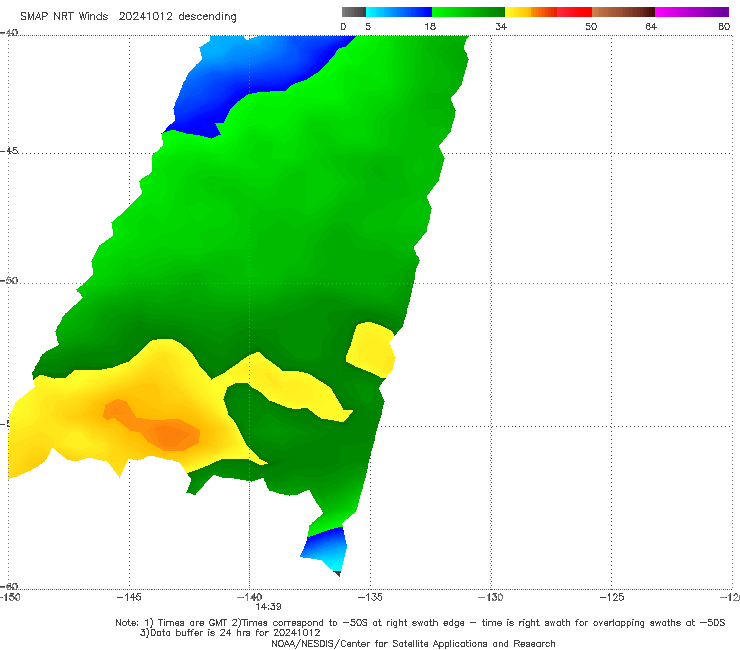Click the note 'Data buffer is 24 hrs for 20241012'
The width and height of the screenshot is (740, 650).
(235, 633)
